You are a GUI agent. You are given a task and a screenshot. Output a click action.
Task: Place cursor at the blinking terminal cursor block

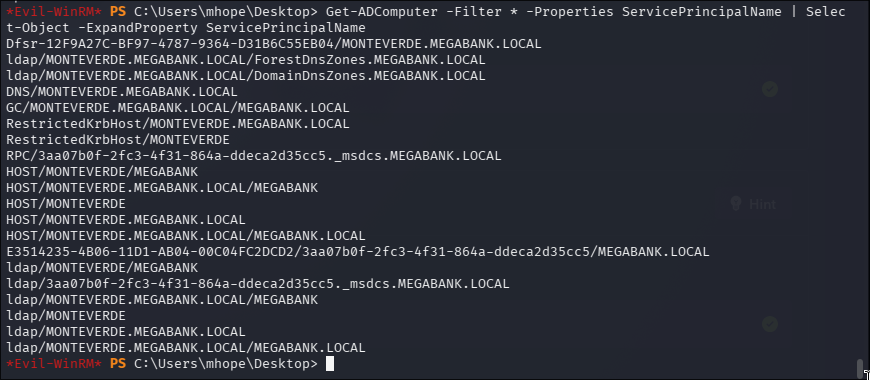pyautogui.click(x=330, y=364)
